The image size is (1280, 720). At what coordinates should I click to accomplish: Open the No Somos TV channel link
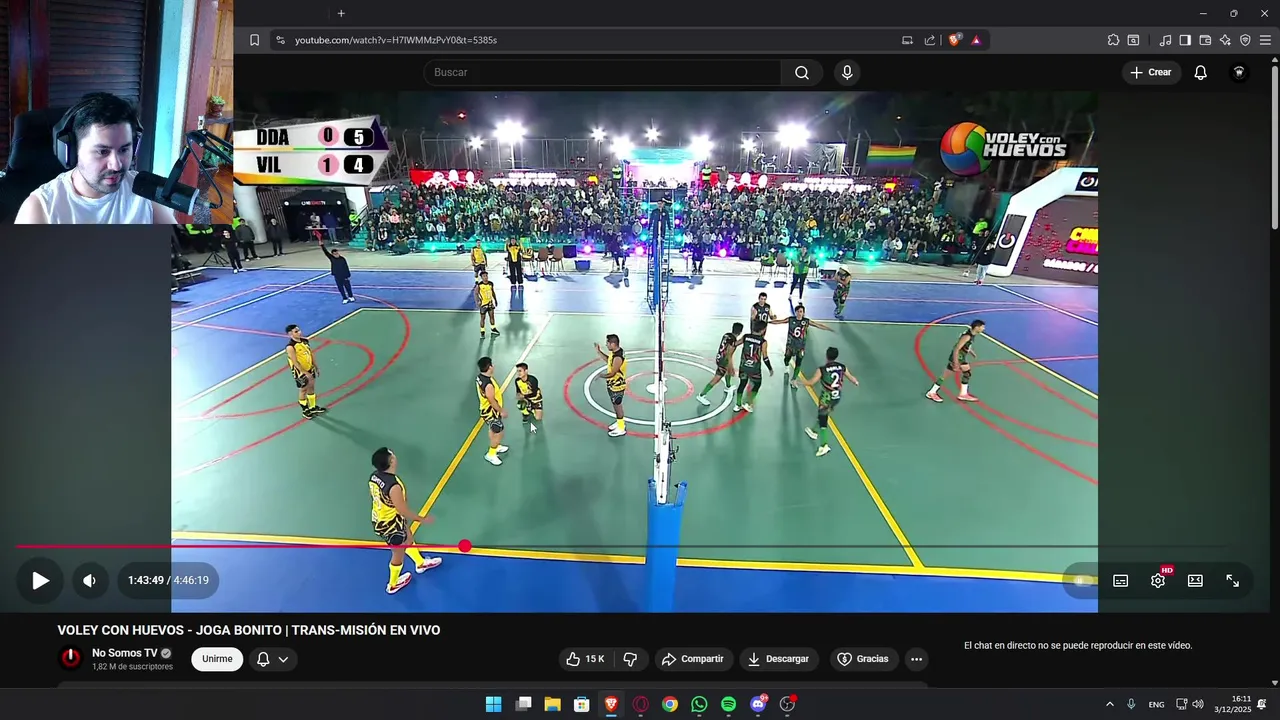pyautogui.click(x=125, y=653)
